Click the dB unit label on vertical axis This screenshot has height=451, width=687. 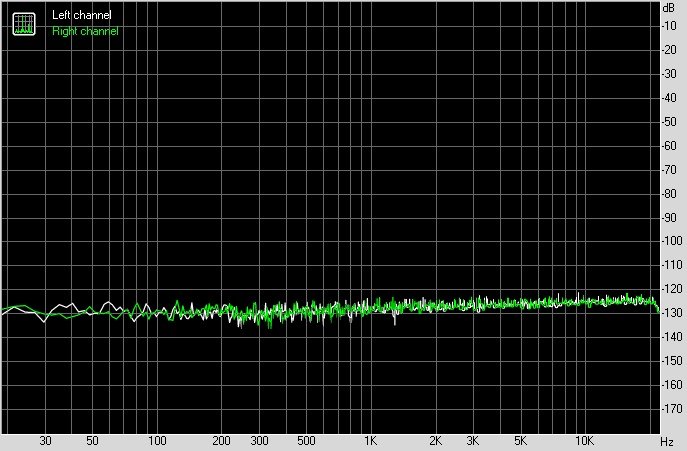pyautogui.click(x=669, y=8)
